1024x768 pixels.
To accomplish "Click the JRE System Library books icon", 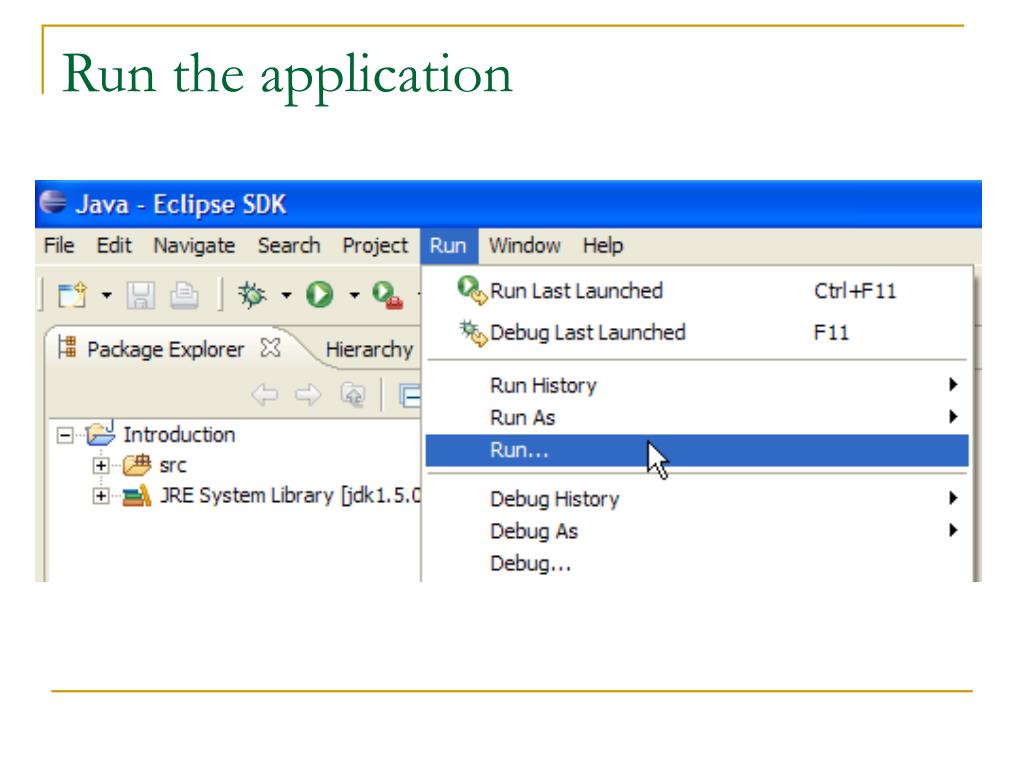I will 137,496.
